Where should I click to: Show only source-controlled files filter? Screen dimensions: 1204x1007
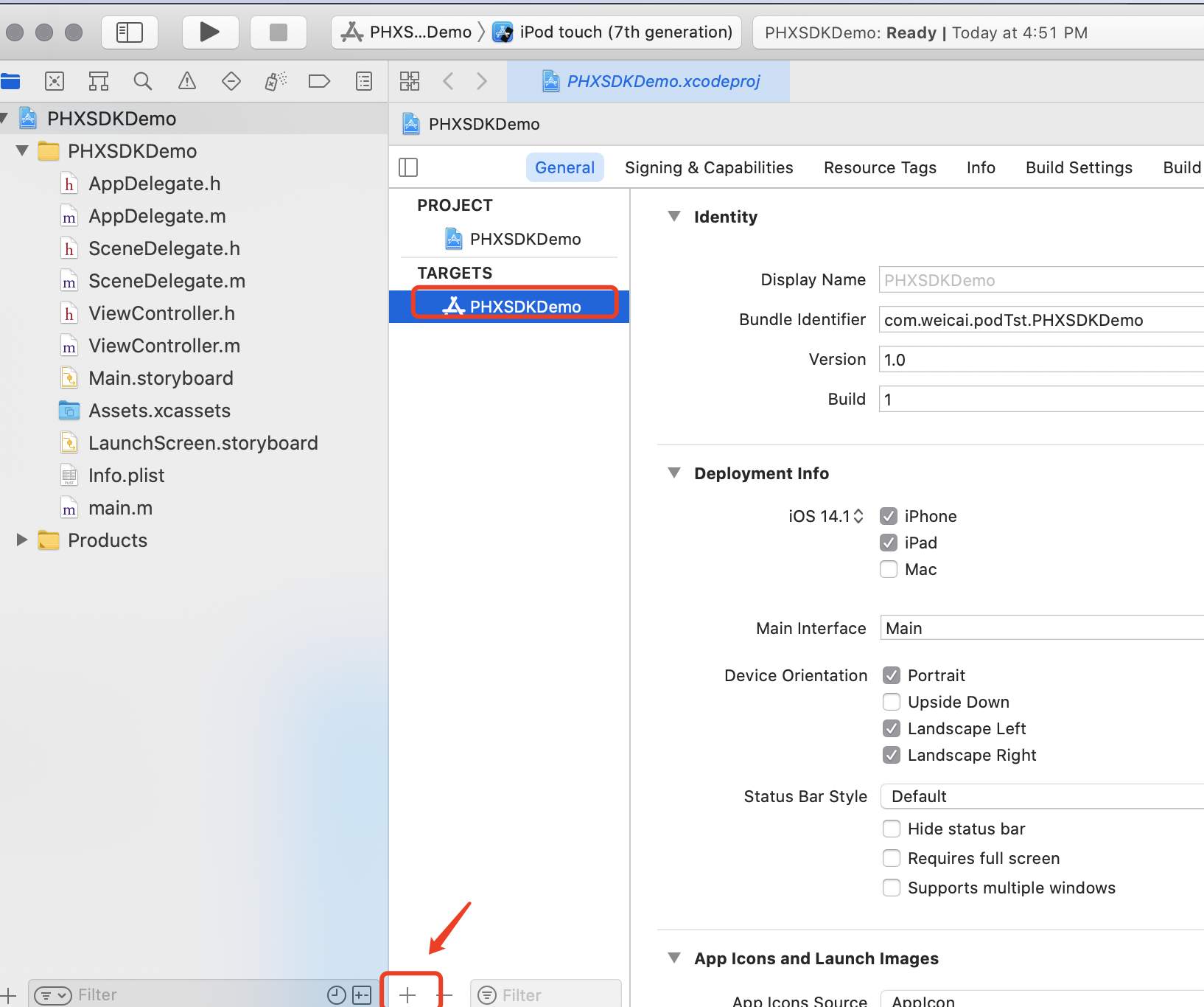(362, 995)
